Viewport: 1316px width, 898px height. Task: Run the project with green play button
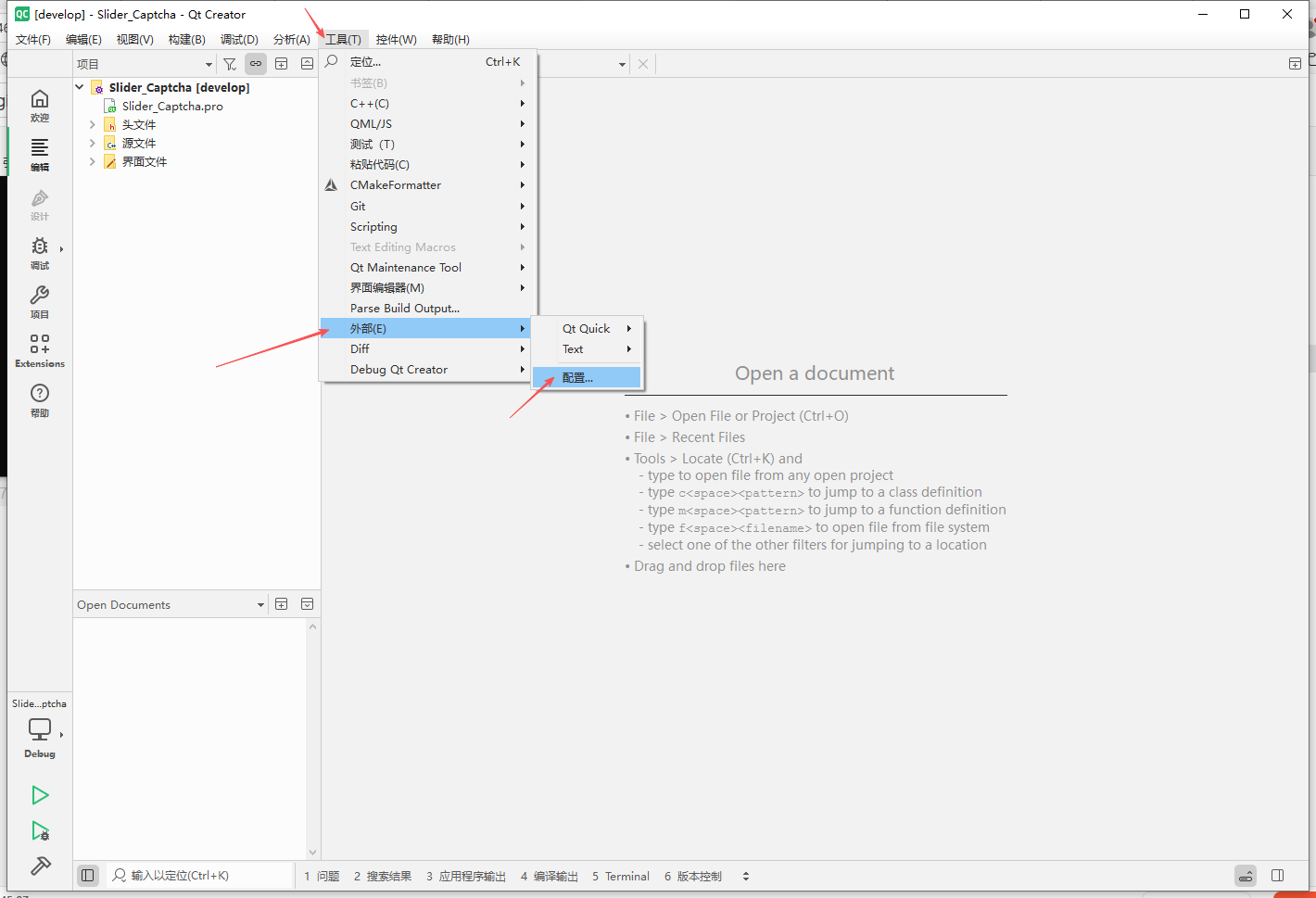coord(40,795)
